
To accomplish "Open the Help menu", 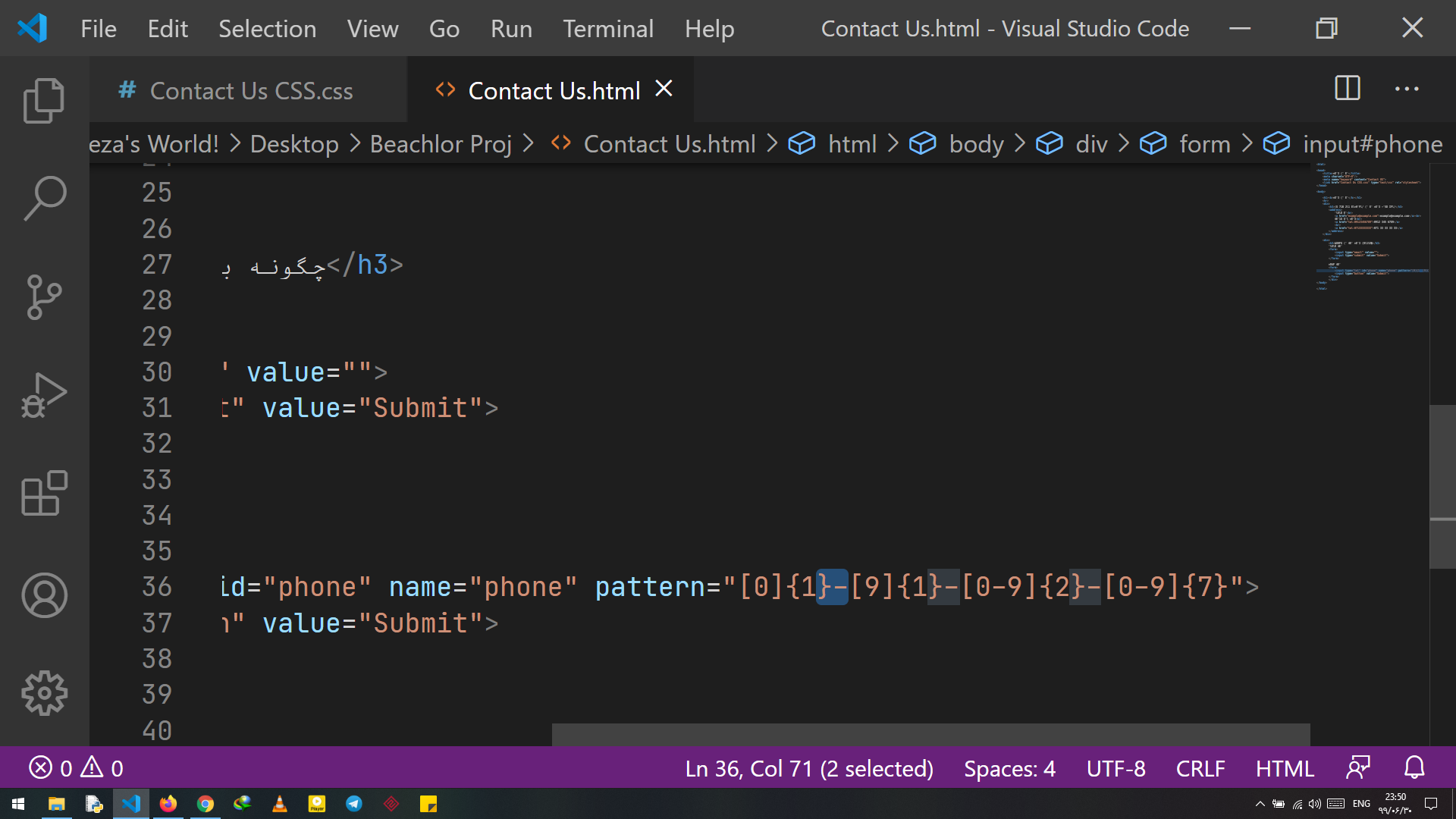I will tap(709, 29).
